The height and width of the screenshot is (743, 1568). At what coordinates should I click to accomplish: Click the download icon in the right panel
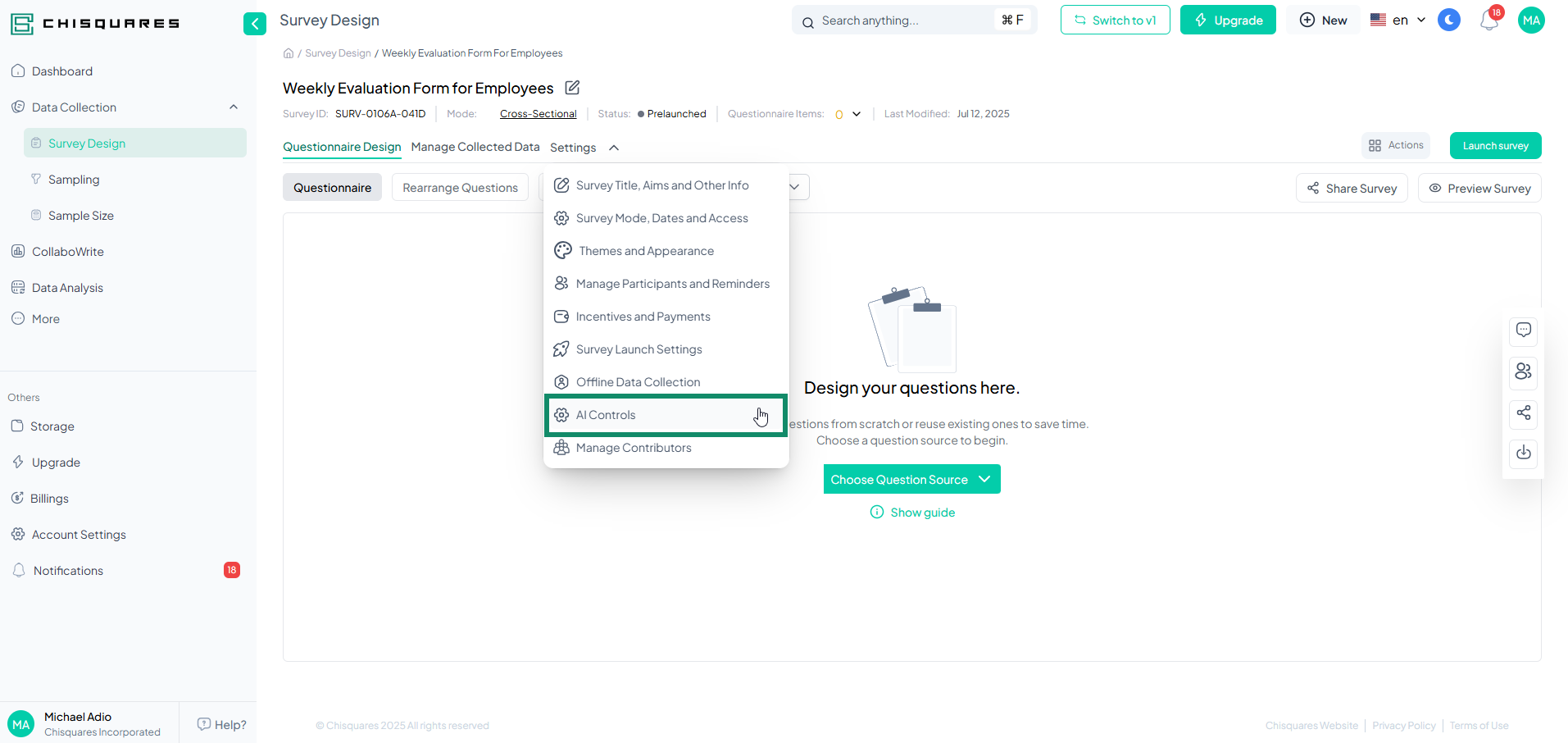click(x=1523, y=453)
